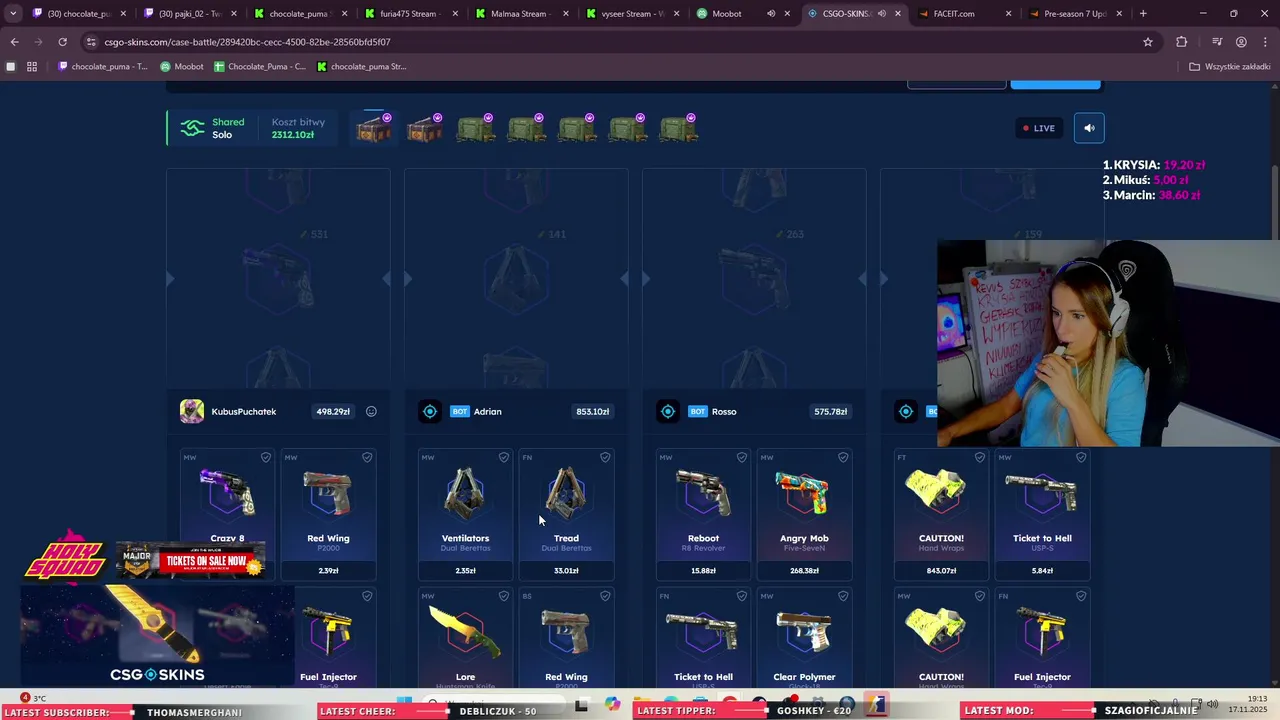Click Adrian's 853.10zł total
The width and height of the screenshot is (1280, 720).
coord(593,411)
